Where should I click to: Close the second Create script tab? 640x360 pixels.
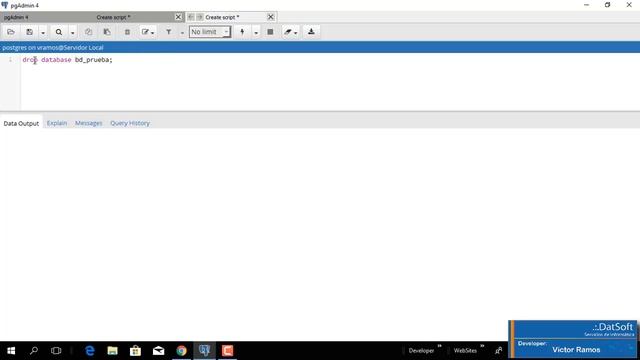[x=271, y=17]
